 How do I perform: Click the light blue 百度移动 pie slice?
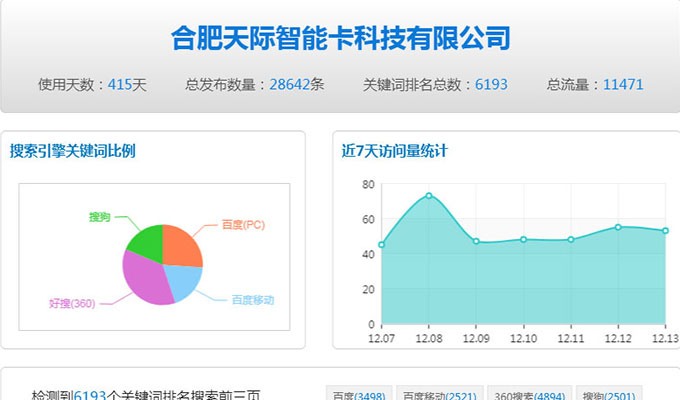[x=181, y=282]
